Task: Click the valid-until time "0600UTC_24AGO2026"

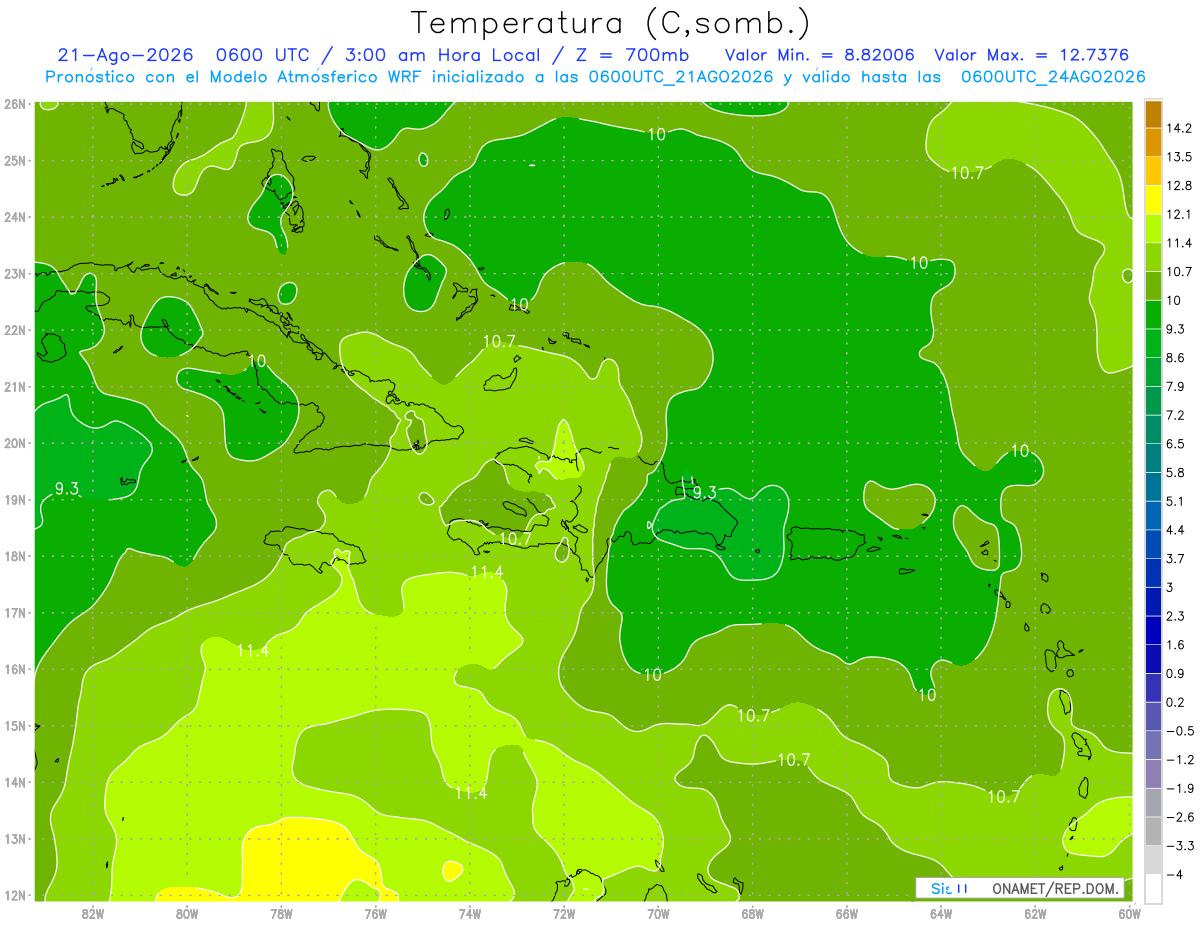Action: [x=1053, y=77]
